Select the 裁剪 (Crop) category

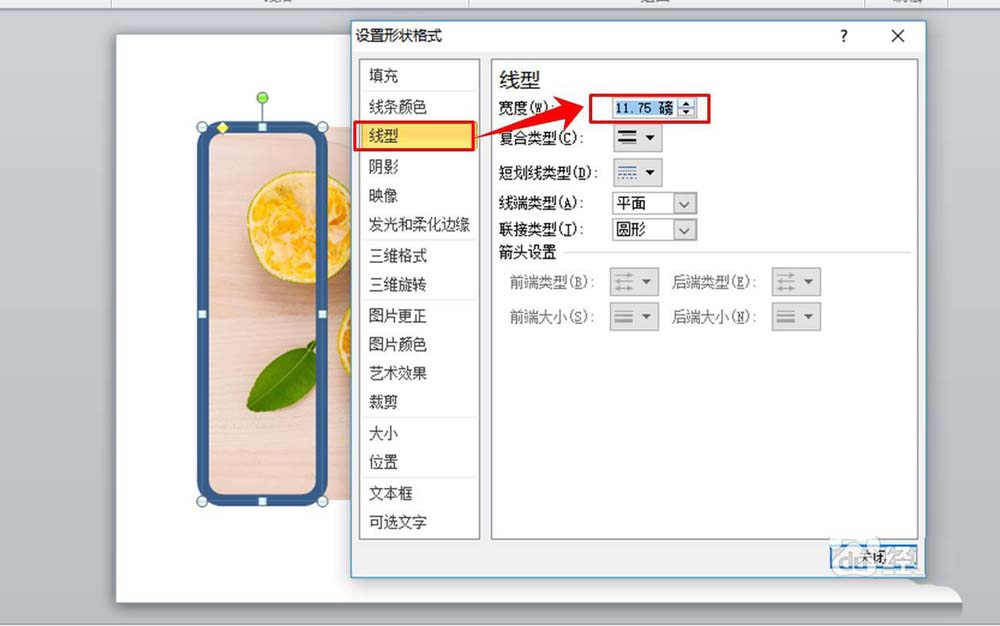383,402
